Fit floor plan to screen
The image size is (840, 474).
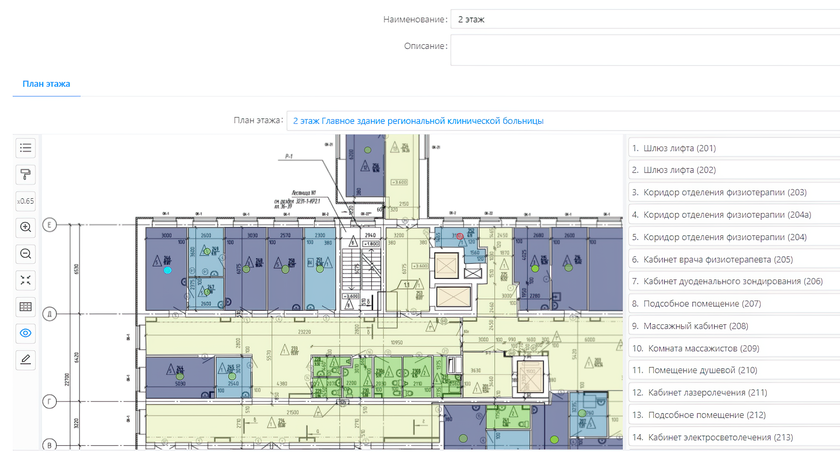(x=26, y=280)
